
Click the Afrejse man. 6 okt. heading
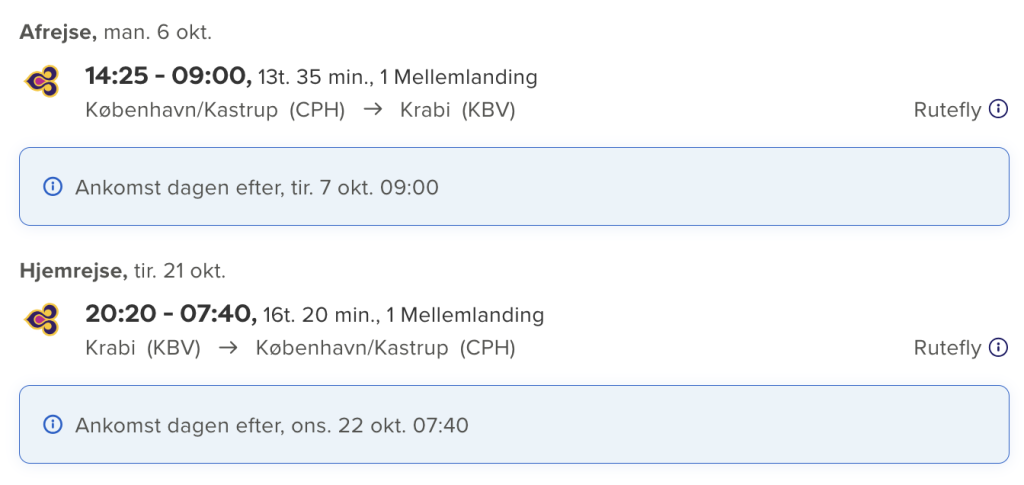click(116, 32)
